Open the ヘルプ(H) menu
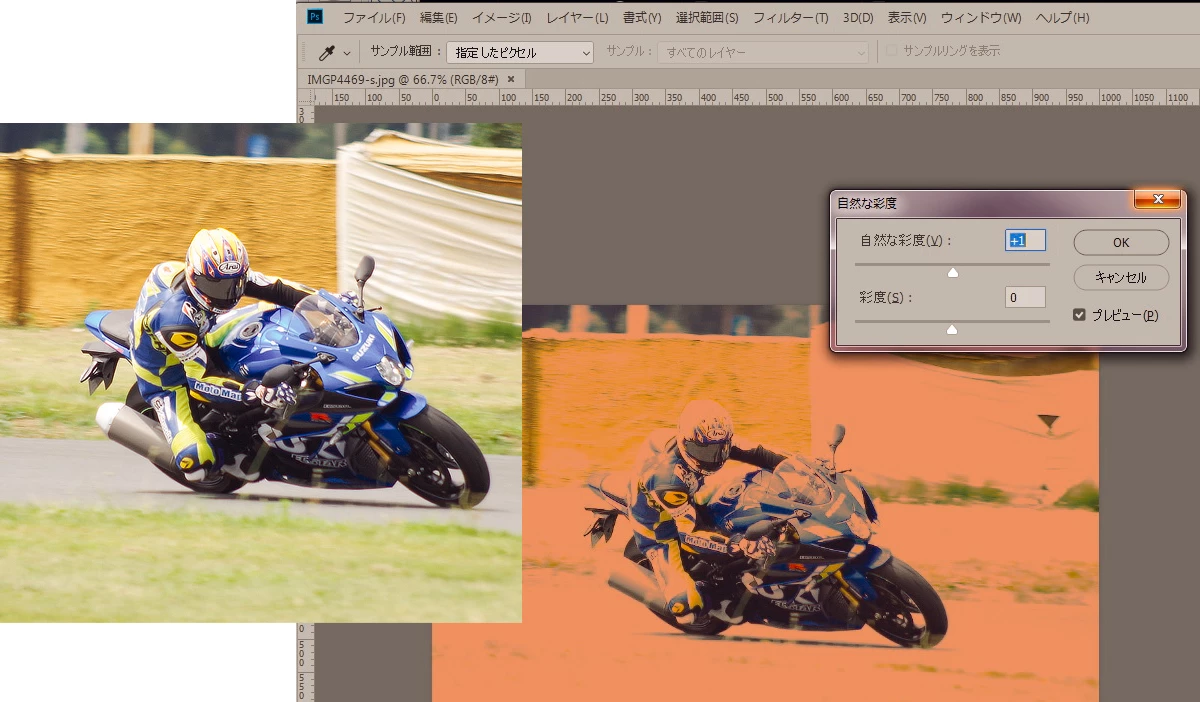 point(1062,18)
